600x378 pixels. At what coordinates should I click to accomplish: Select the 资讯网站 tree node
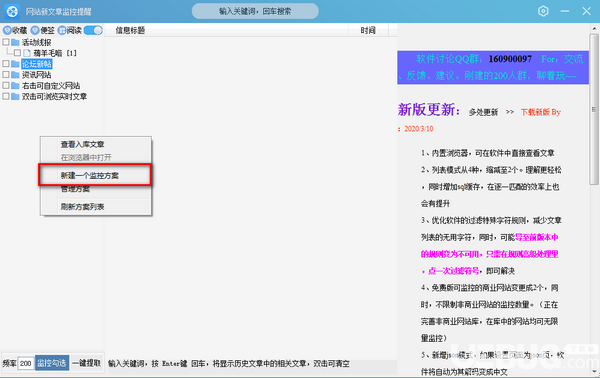coord(36,75)
